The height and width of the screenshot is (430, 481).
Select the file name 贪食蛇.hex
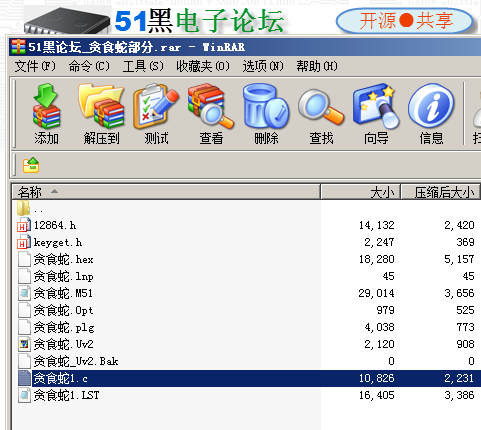[x=63, y=259]
